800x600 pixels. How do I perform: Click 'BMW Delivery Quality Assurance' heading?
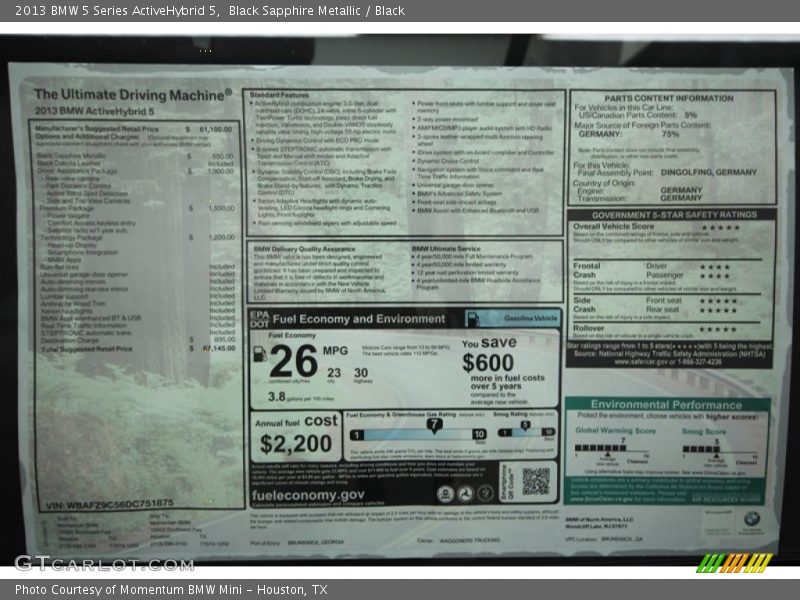[304, 249]
